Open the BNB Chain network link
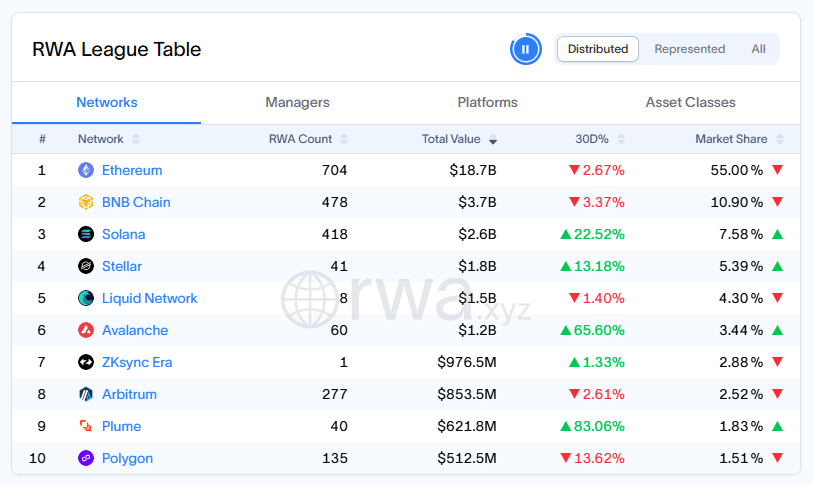This screenshot has width=813, height=485. [136, 202]
